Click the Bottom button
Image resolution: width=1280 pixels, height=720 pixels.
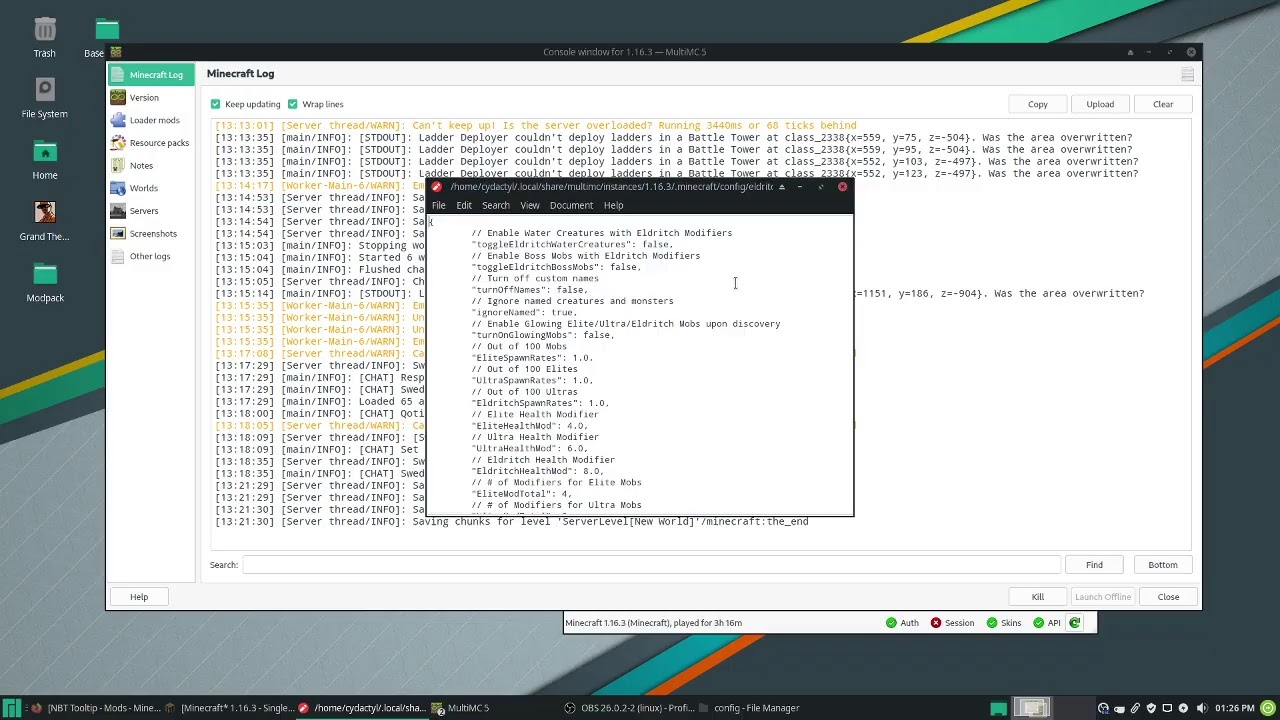click(1163, 565)
